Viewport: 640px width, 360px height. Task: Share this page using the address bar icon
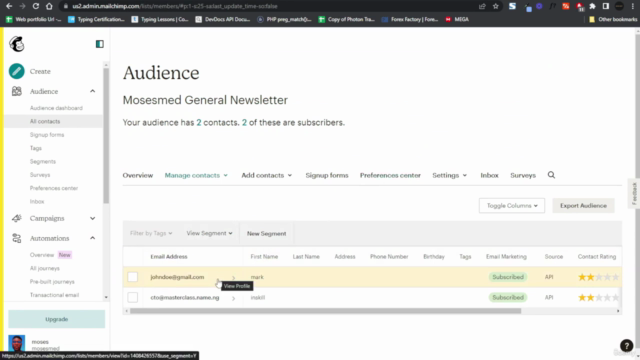point(482,6)
